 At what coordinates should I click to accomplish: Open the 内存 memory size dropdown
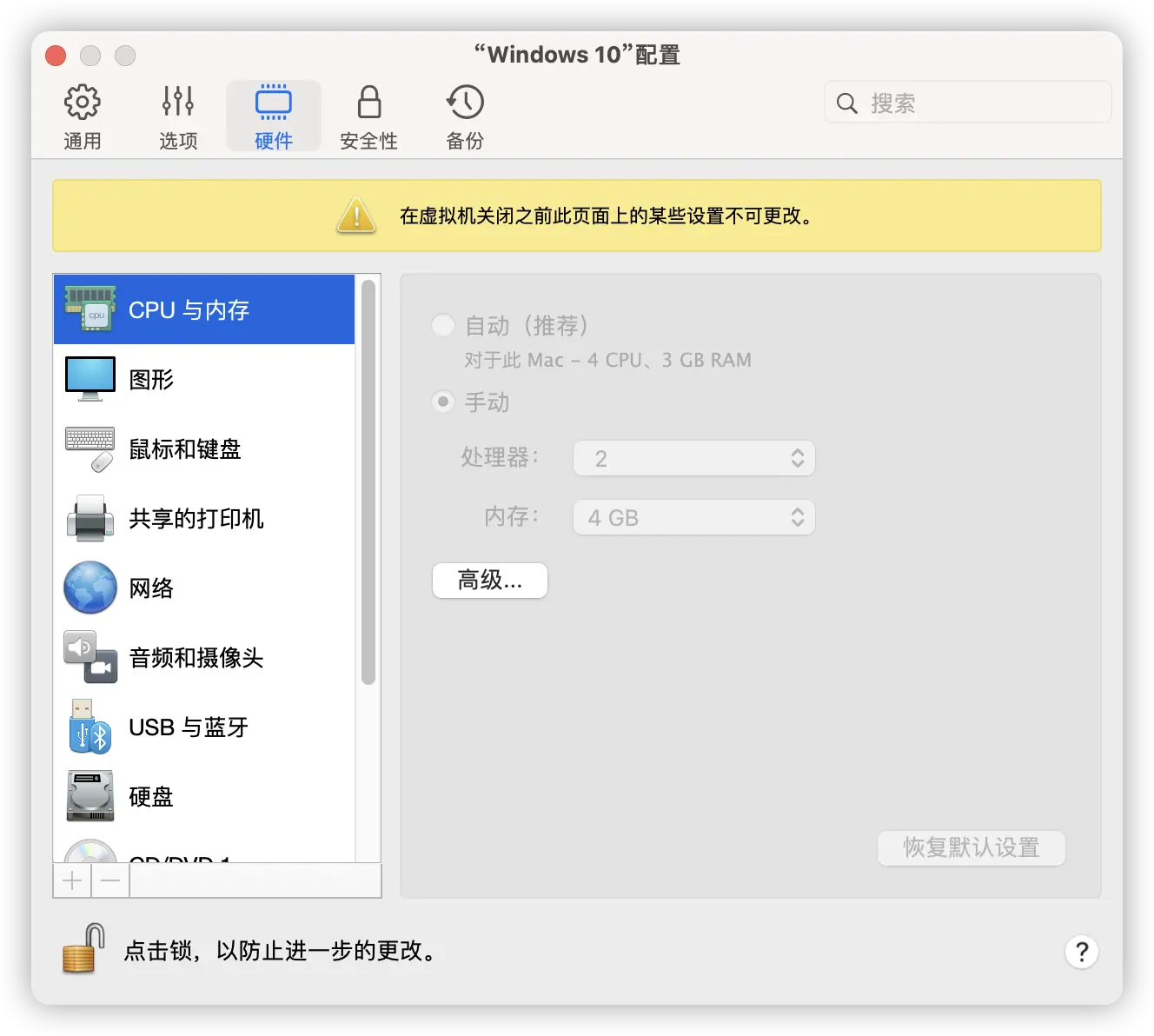coord(694,517)
